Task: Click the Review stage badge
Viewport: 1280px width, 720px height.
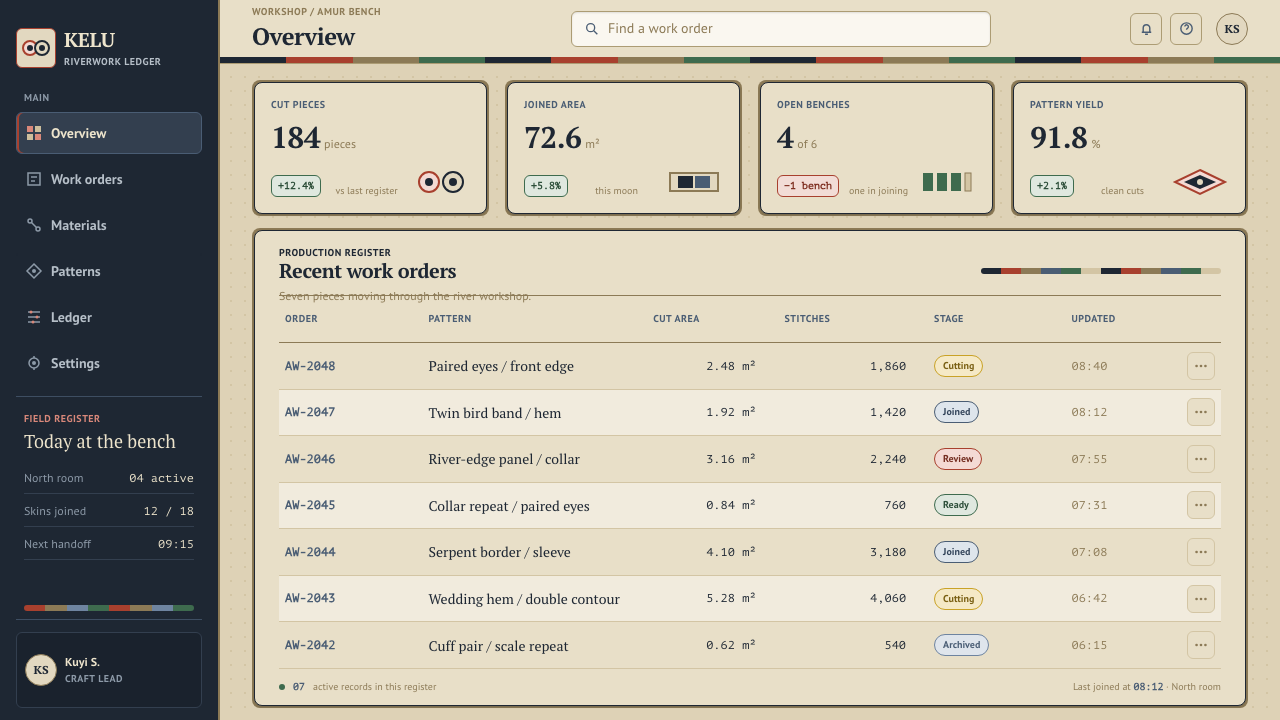Action: point(958,459)
